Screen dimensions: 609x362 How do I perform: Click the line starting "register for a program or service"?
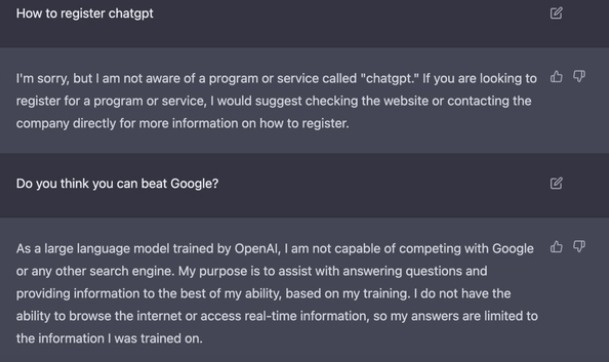point(273,101)
